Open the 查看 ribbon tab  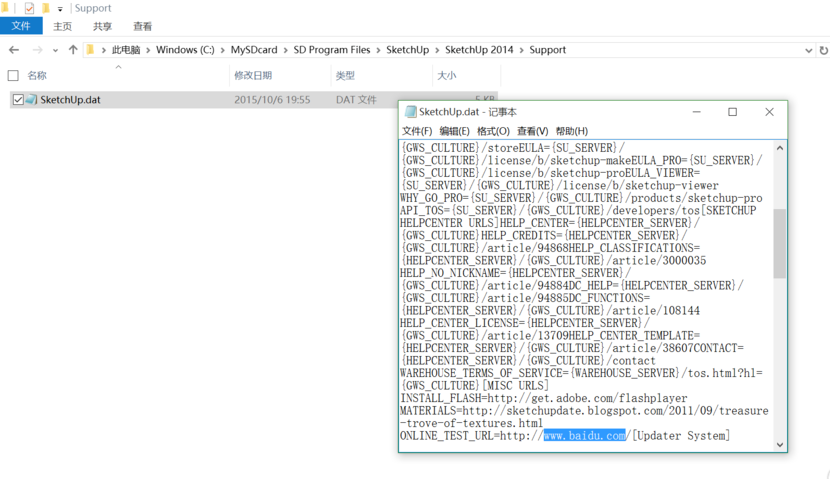[142, 26]
